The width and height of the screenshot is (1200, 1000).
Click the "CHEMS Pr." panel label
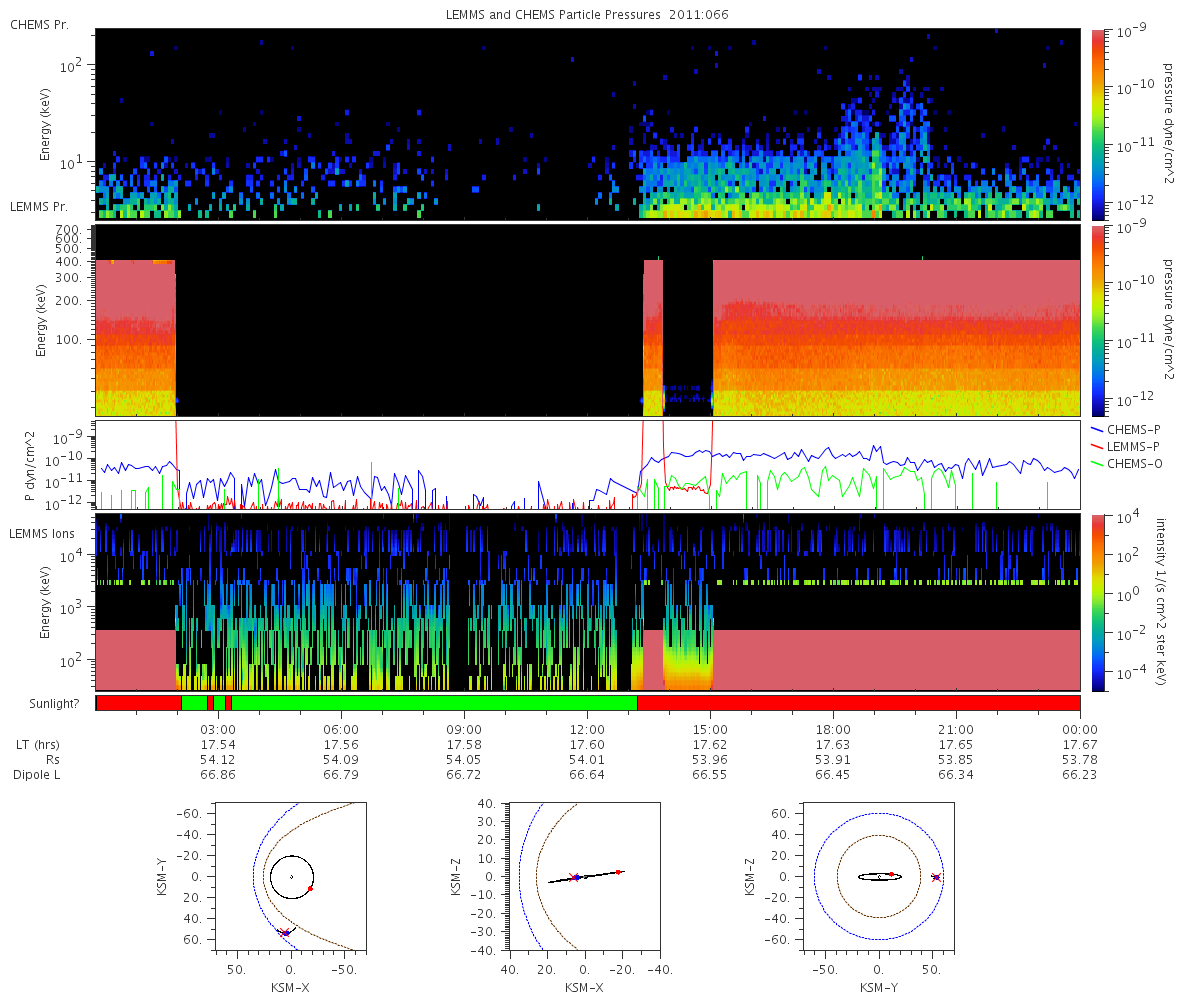tap(39, 24)
